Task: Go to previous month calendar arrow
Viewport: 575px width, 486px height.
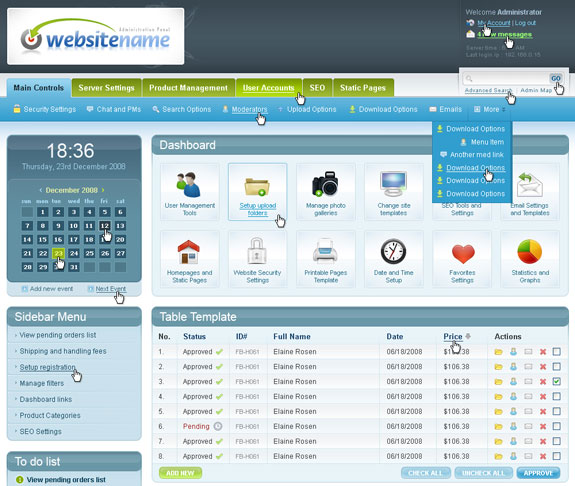Action: 41,190
